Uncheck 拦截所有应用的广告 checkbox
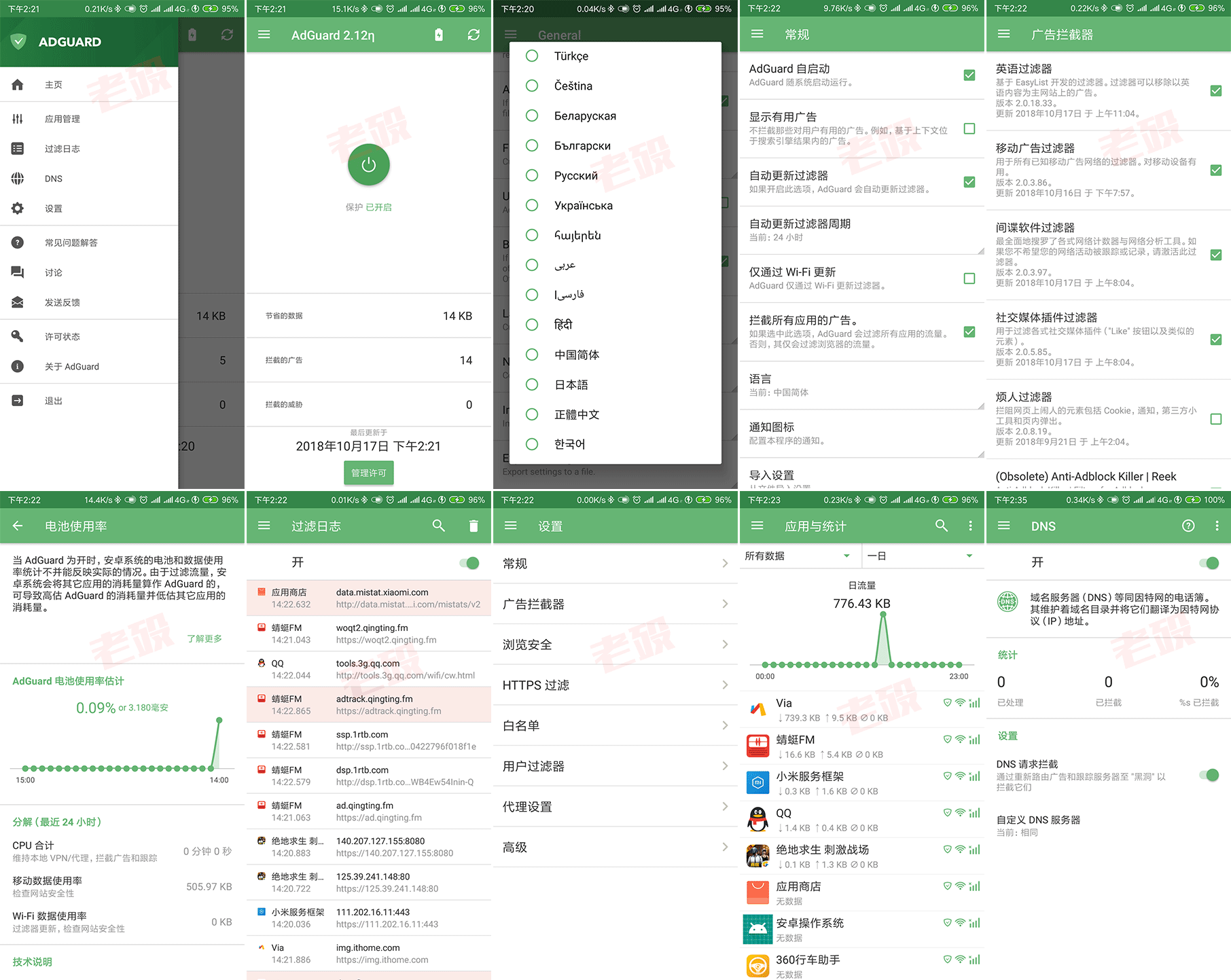The height and width of the screenshot is (980, 1231). click(969, 332)
